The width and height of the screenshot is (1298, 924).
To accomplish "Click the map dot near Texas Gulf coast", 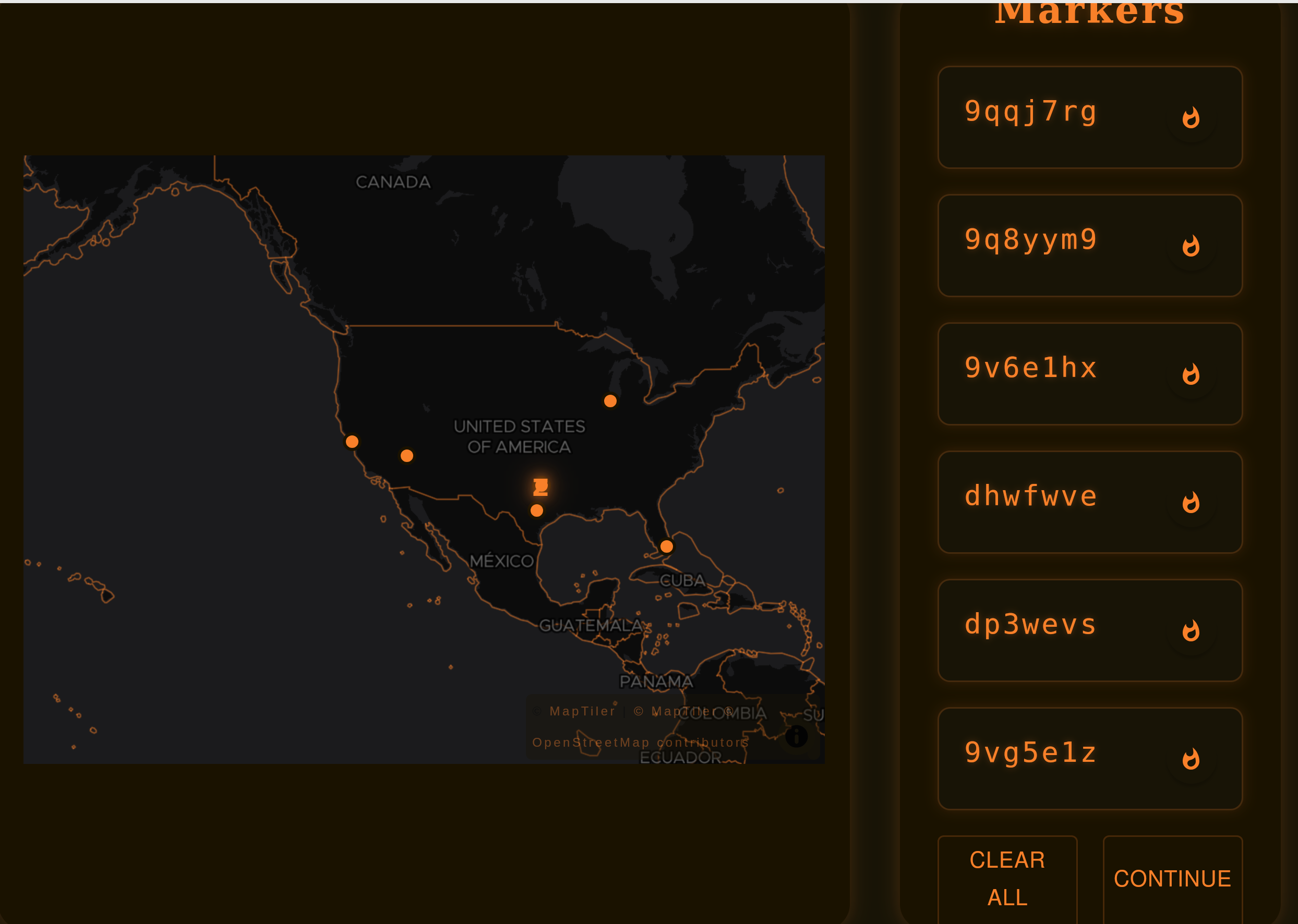I will (536, 510).
